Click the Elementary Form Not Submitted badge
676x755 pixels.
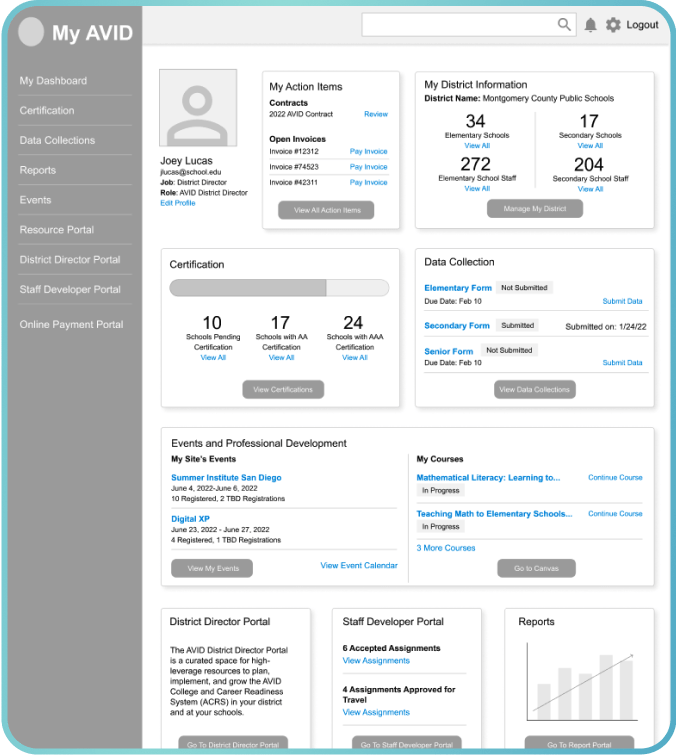[524, 287]
